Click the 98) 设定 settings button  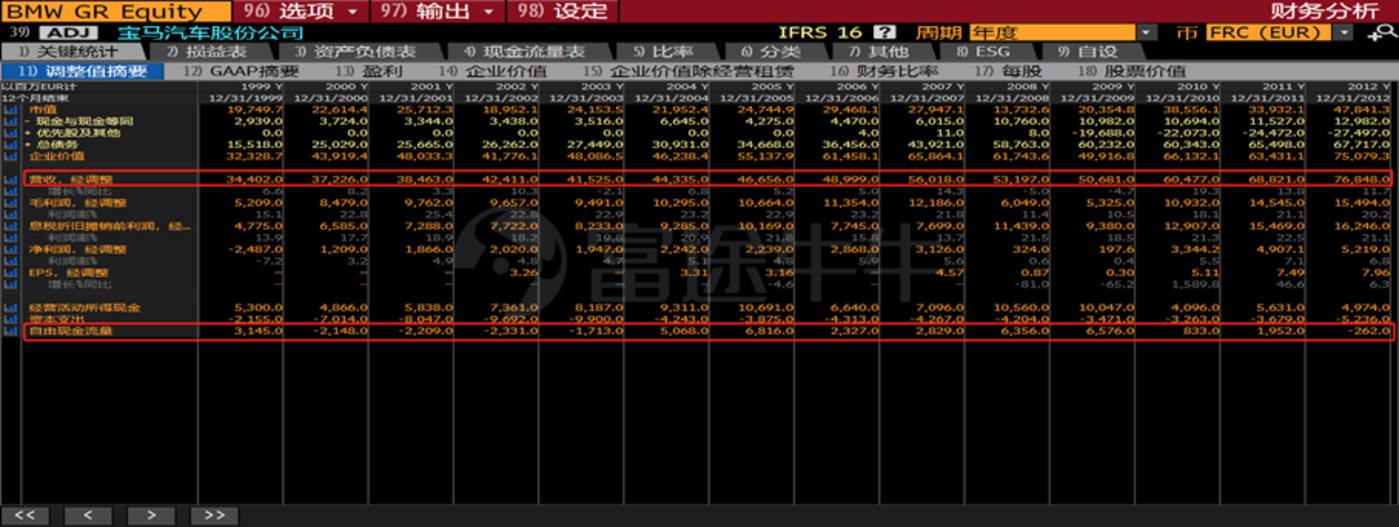562,11
